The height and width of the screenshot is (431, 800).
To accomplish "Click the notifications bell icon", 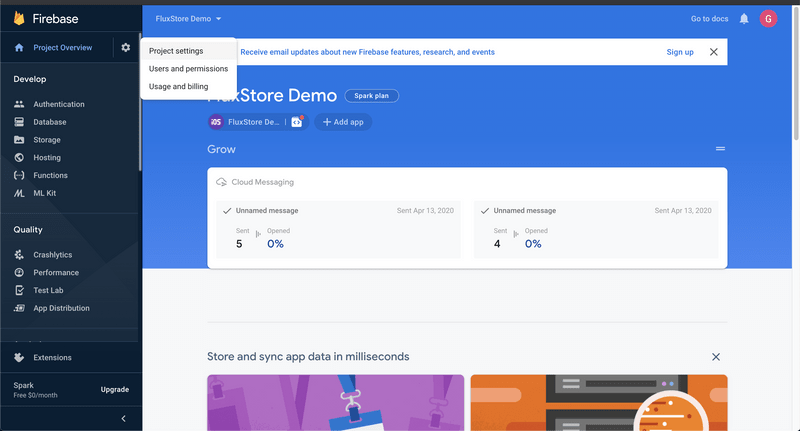I will point(744,19).
